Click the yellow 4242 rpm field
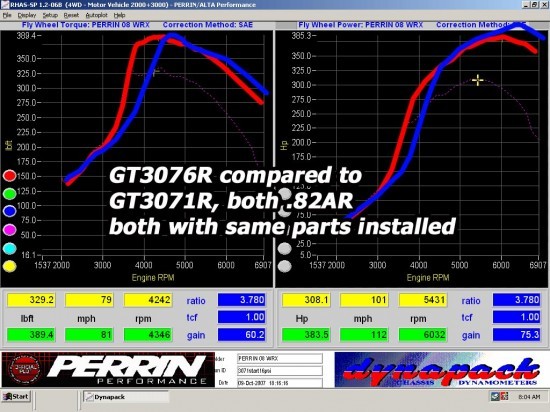Viewport: 550px width, 412px height. point(148,300)
